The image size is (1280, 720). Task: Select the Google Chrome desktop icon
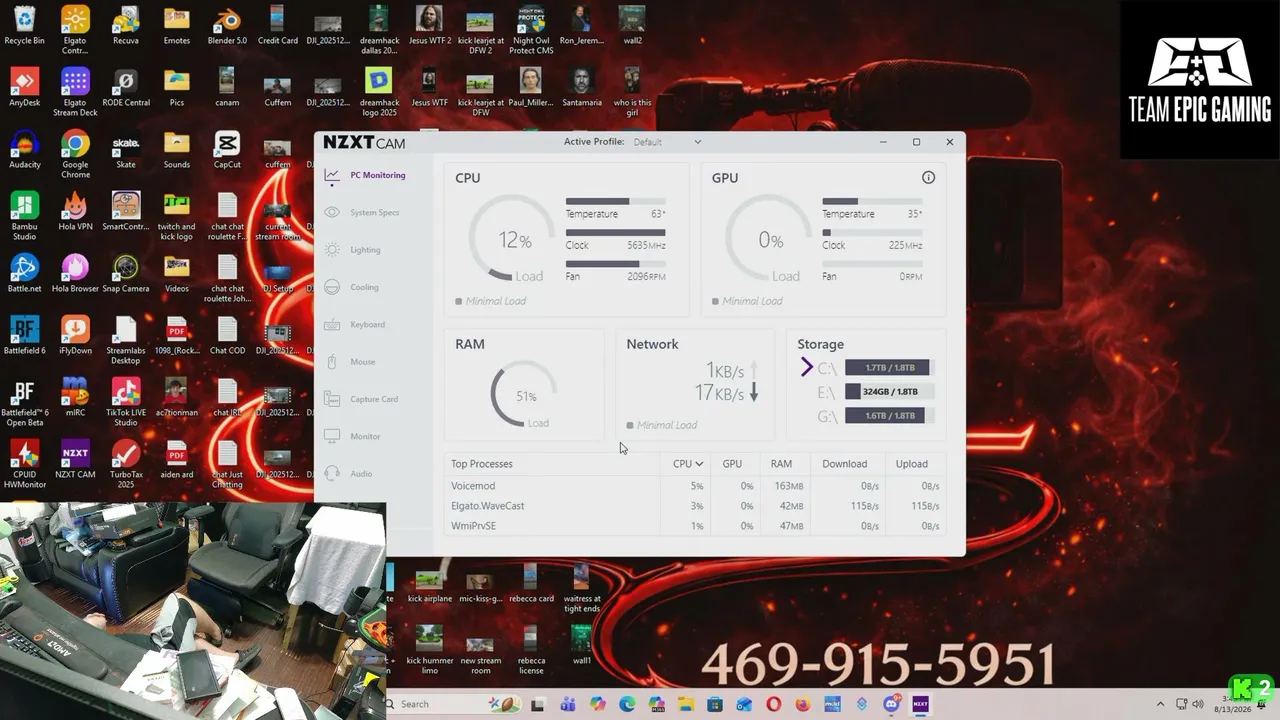click(75, 155)
